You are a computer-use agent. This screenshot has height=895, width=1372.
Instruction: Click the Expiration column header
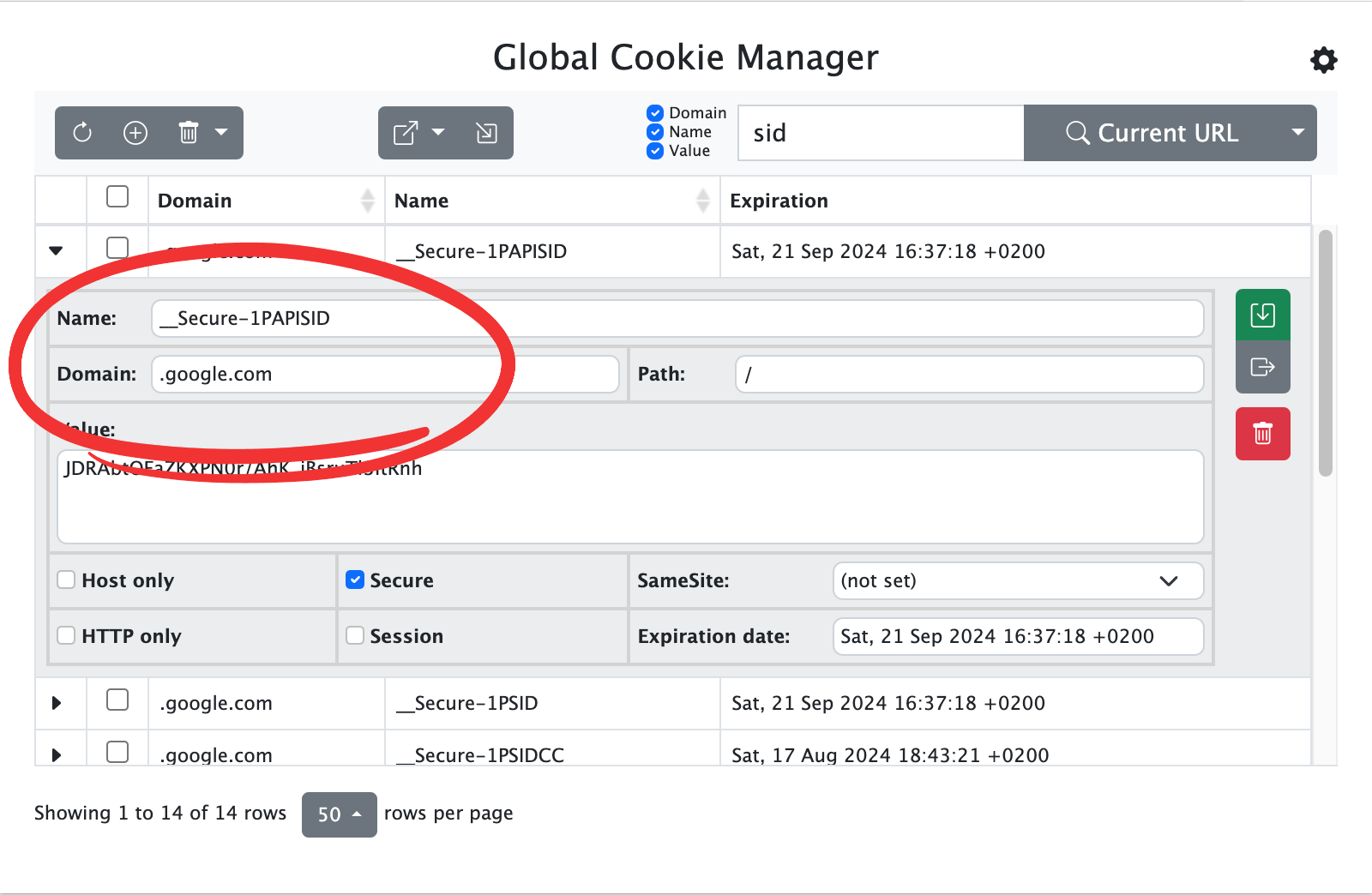[x=1015, y=201]
